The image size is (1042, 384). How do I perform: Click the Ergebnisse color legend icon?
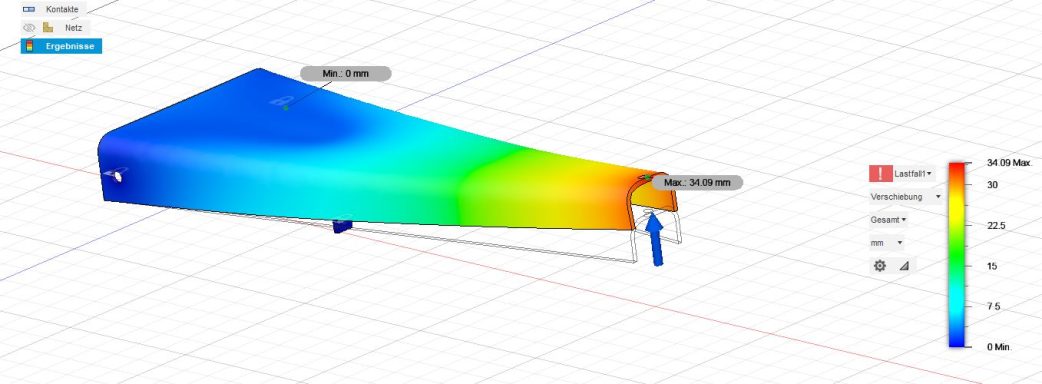(x=29, y=46)
